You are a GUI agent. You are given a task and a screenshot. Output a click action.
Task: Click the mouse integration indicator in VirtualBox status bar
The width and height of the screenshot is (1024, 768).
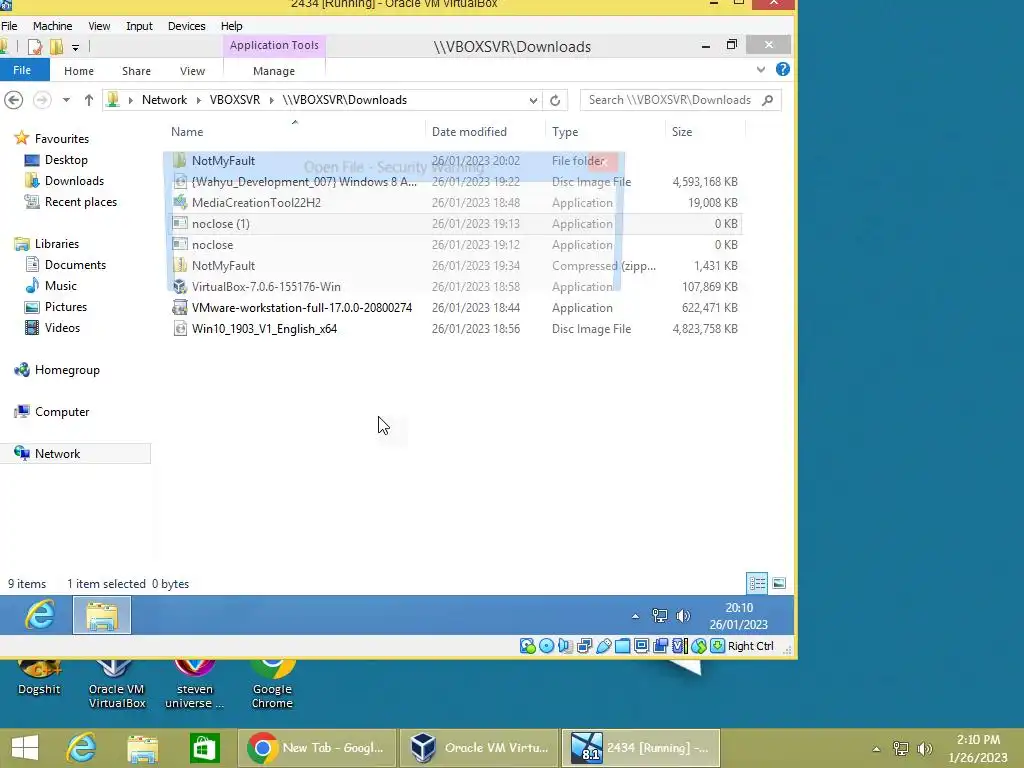[699, 646]
